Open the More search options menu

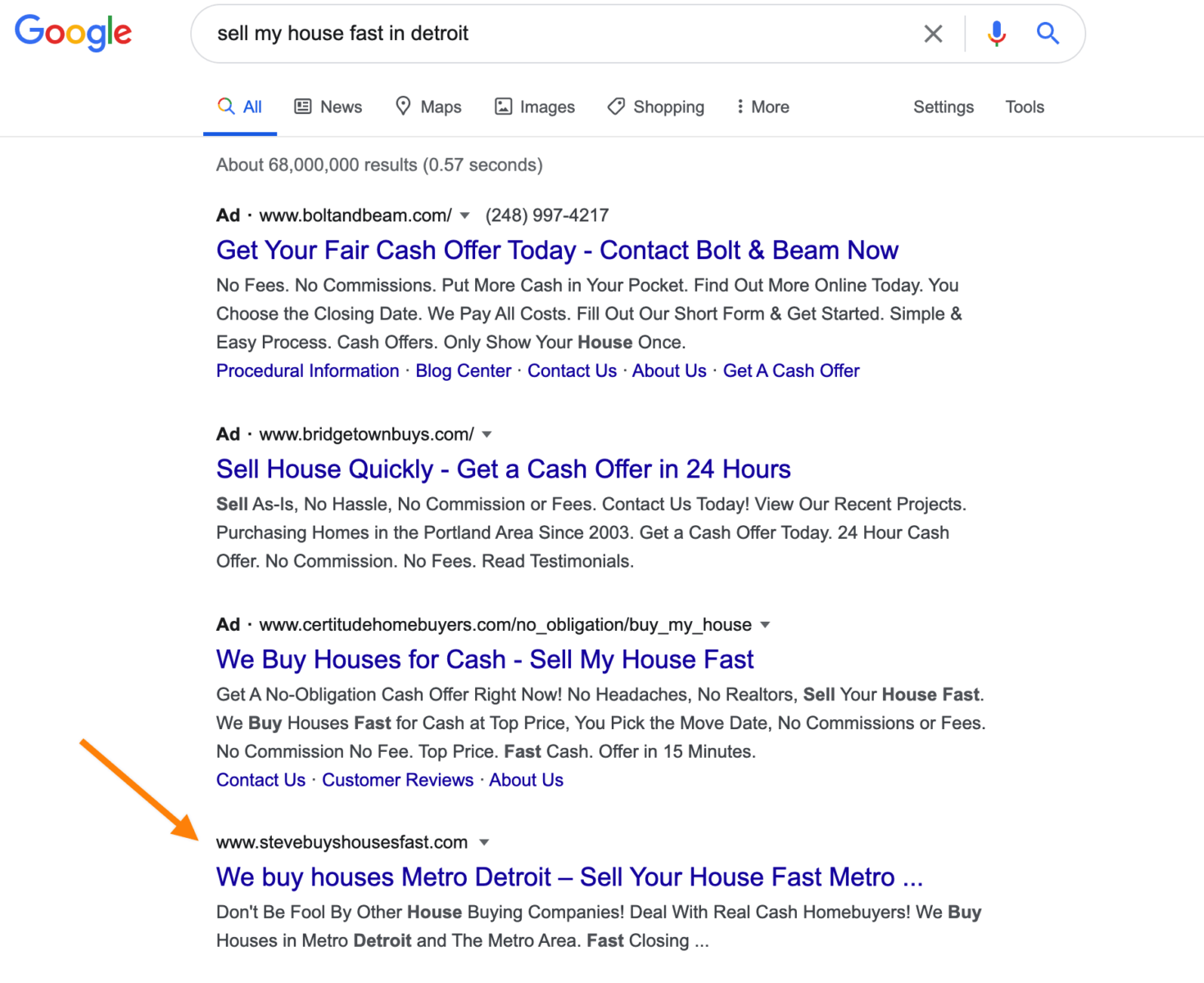pyautogui.click(x=763, y=107)
